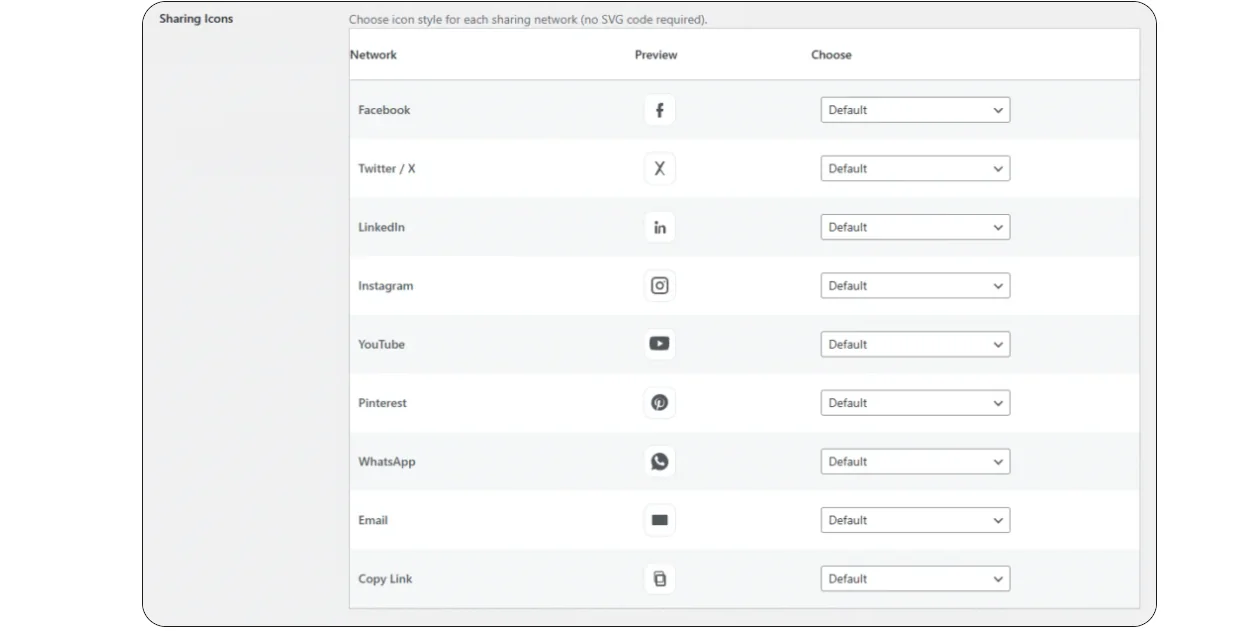Open the Facebook icon style dropdown

(914, 110)
